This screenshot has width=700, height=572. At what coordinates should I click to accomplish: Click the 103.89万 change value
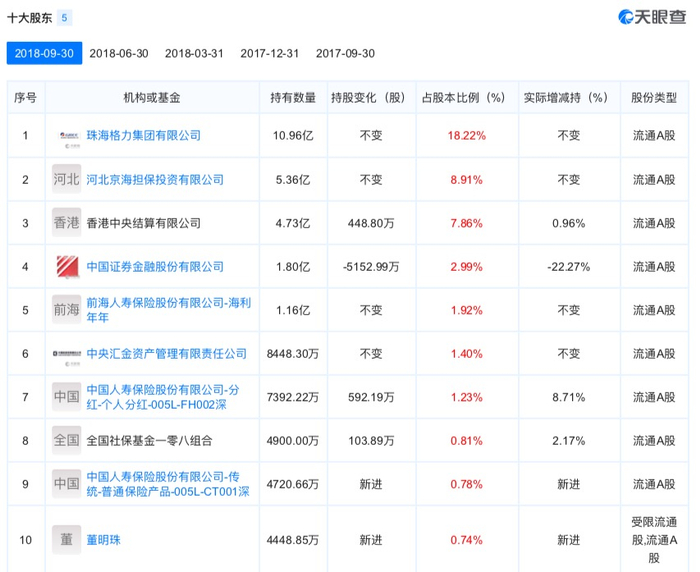pyautogui.click(x=371, y=441)
